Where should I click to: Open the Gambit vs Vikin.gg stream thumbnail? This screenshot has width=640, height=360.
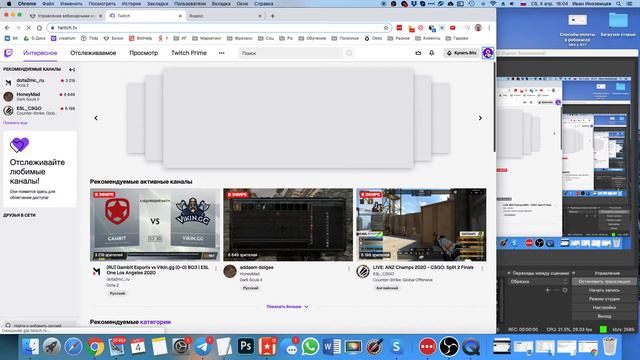pos(155,224)
